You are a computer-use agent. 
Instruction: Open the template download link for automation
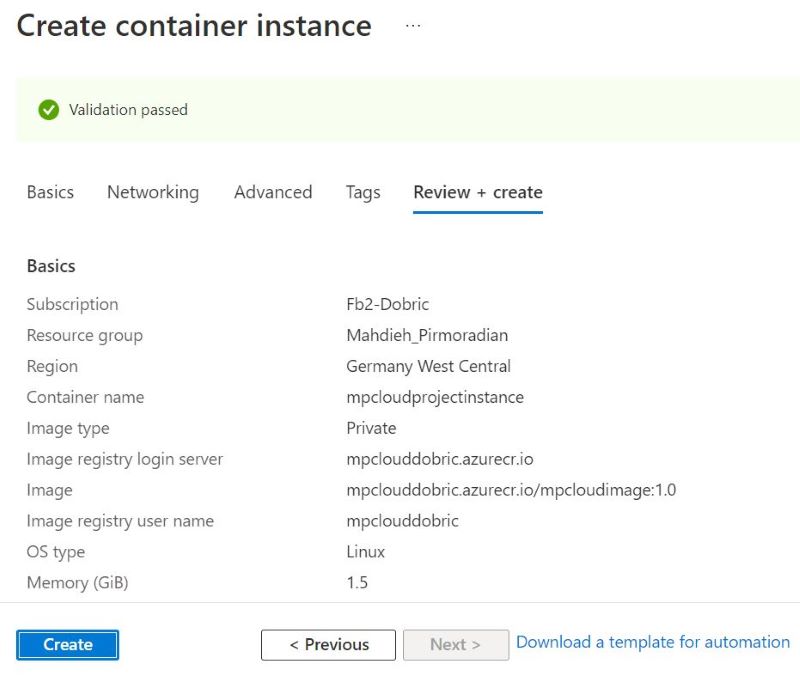pos(652,642)
